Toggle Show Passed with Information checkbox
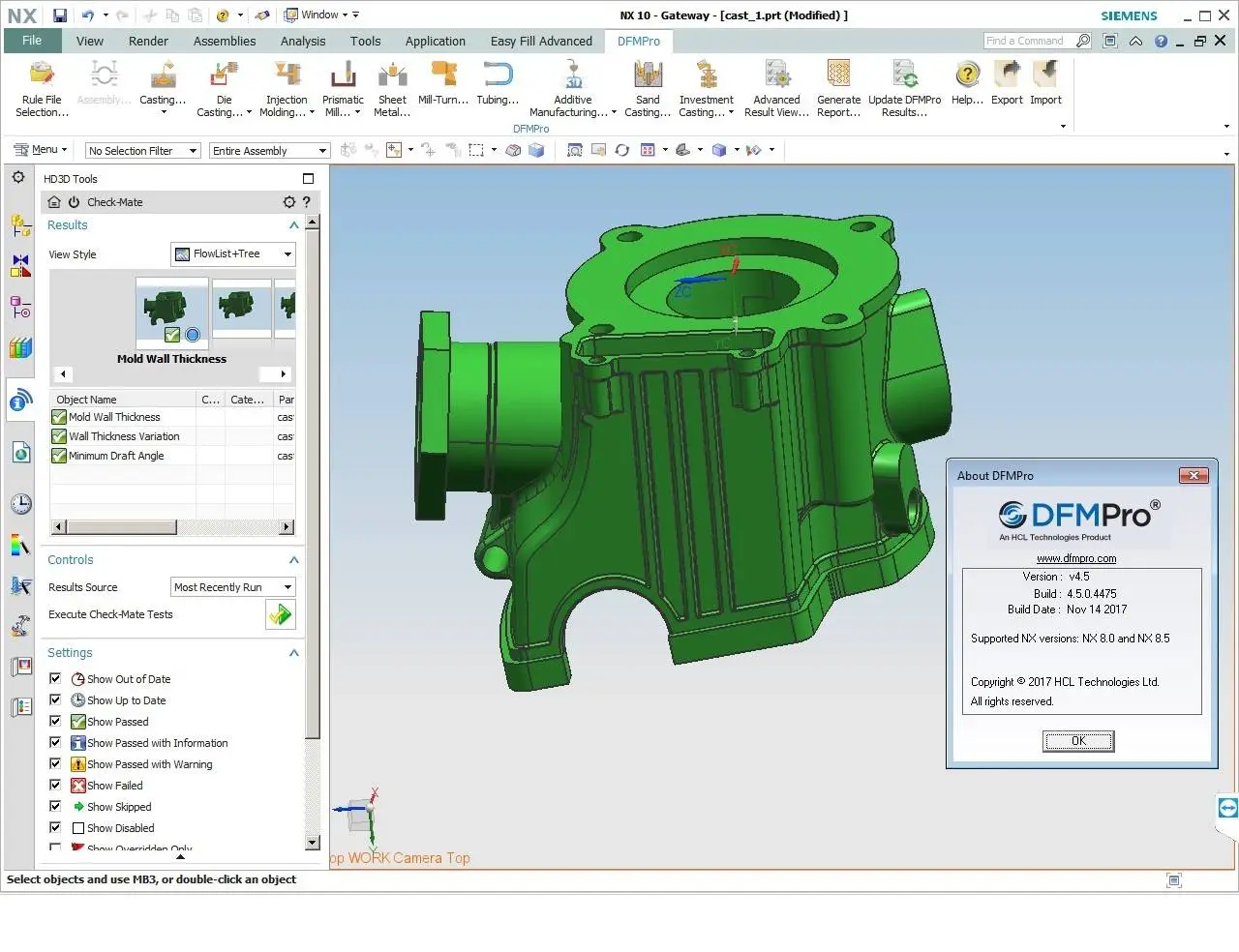The image size is (1239, 952). pos(55,742)
